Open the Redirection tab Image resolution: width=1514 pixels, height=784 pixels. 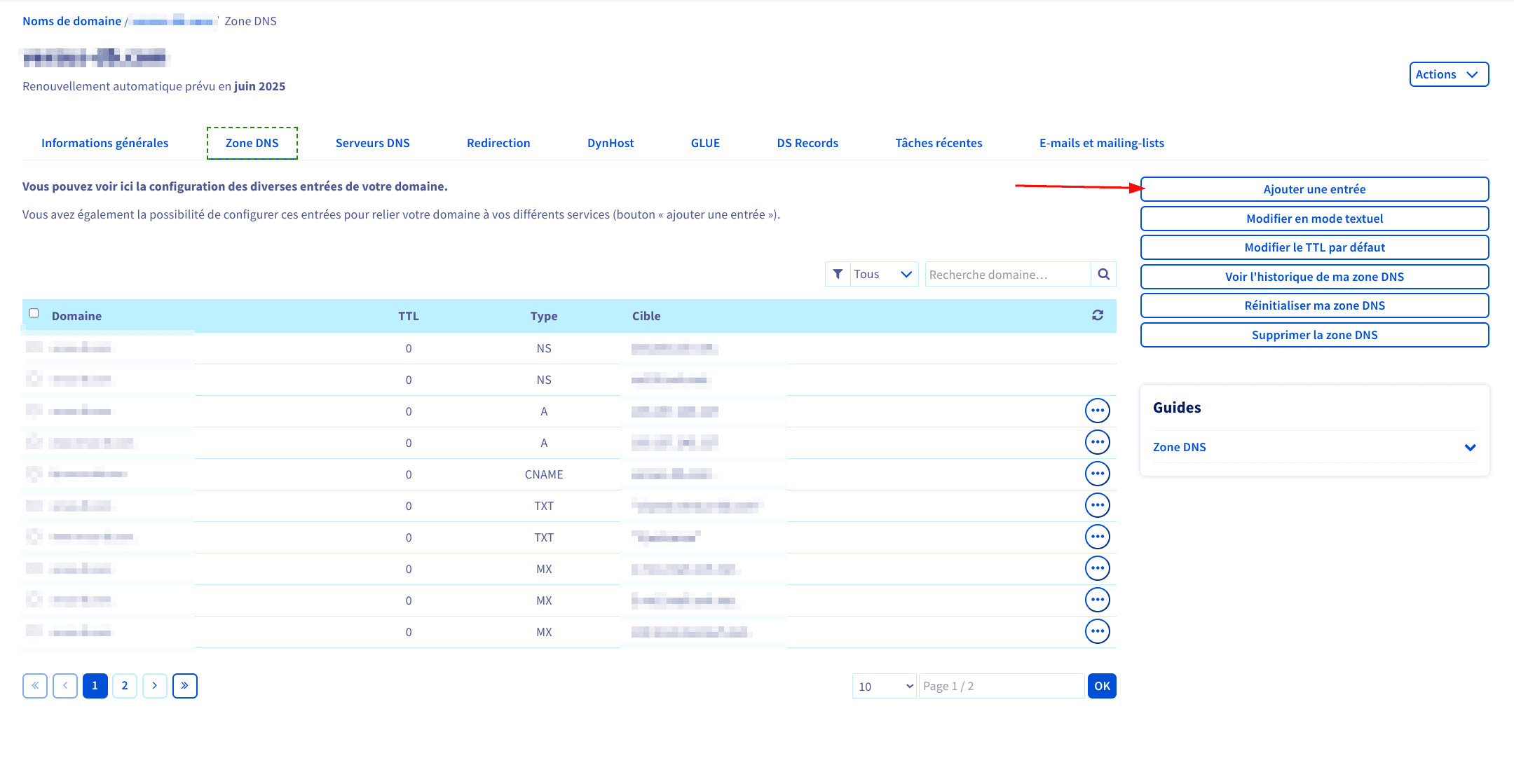(x=498, y=143)
